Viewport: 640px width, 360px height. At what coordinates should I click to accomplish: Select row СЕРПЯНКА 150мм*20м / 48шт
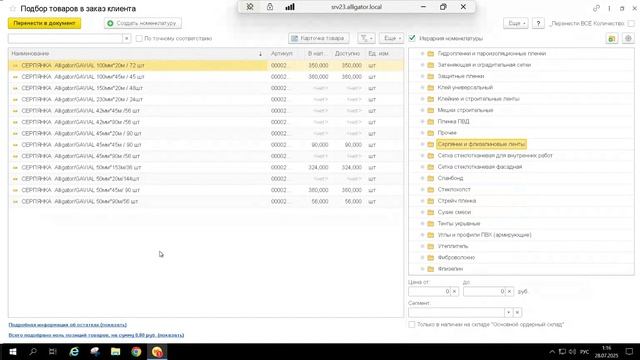tap(206, 88)
